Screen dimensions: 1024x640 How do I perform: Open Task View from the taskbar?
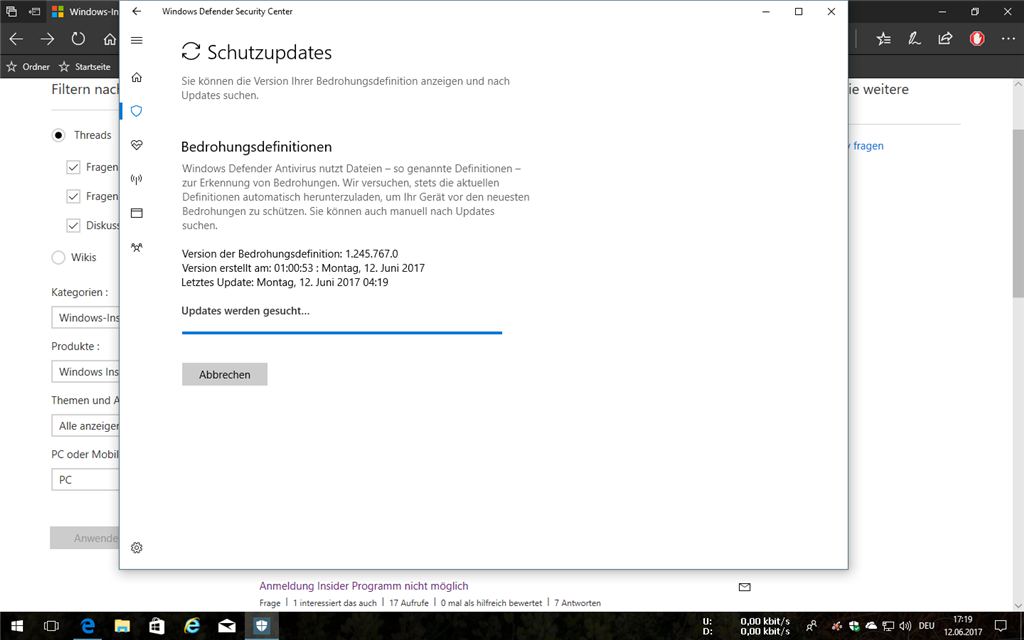tap(51, 626)
